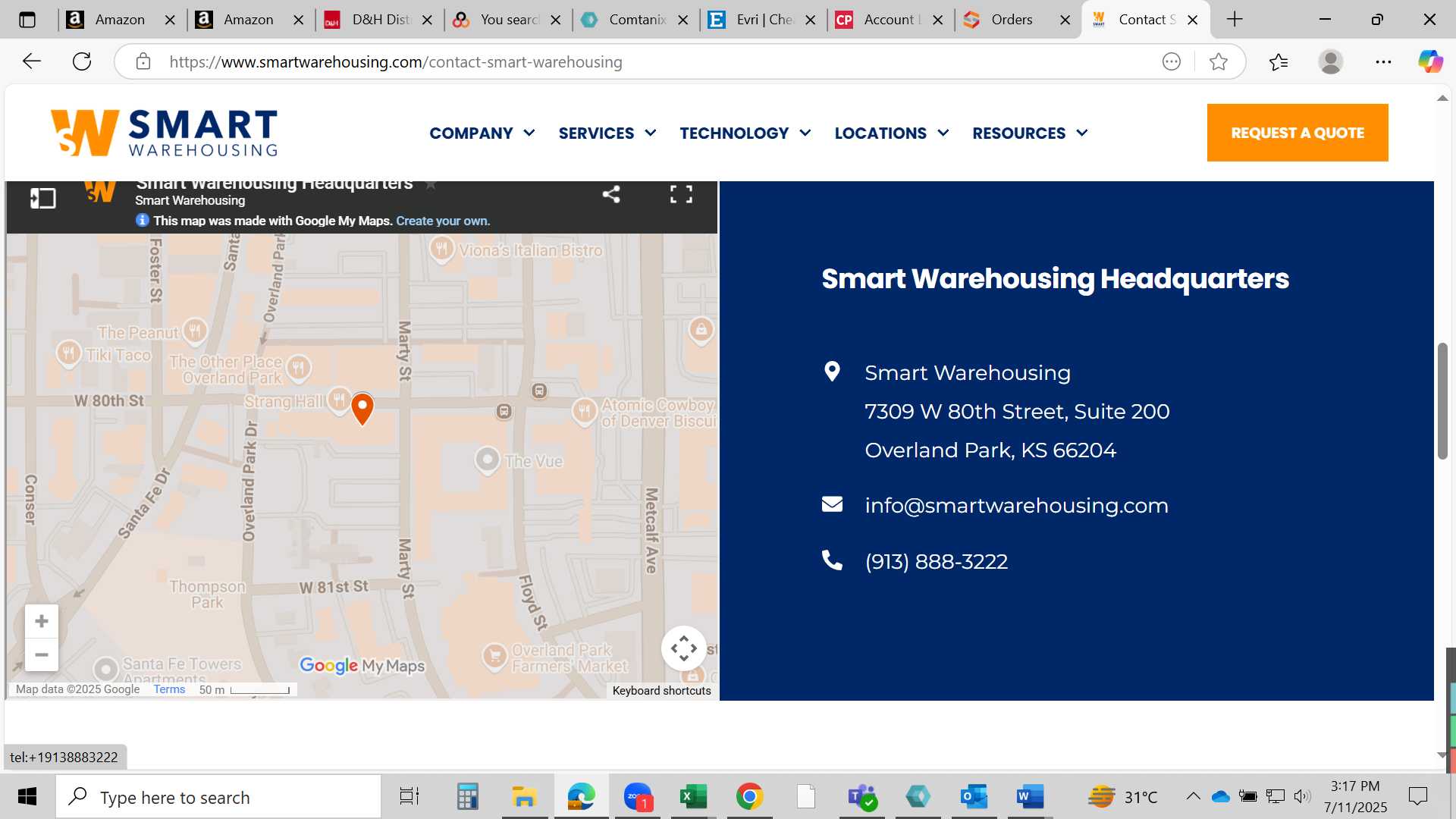The image size is (1456, 819).
Task: Add this page to favorites star
Action: click(1219, 61)
